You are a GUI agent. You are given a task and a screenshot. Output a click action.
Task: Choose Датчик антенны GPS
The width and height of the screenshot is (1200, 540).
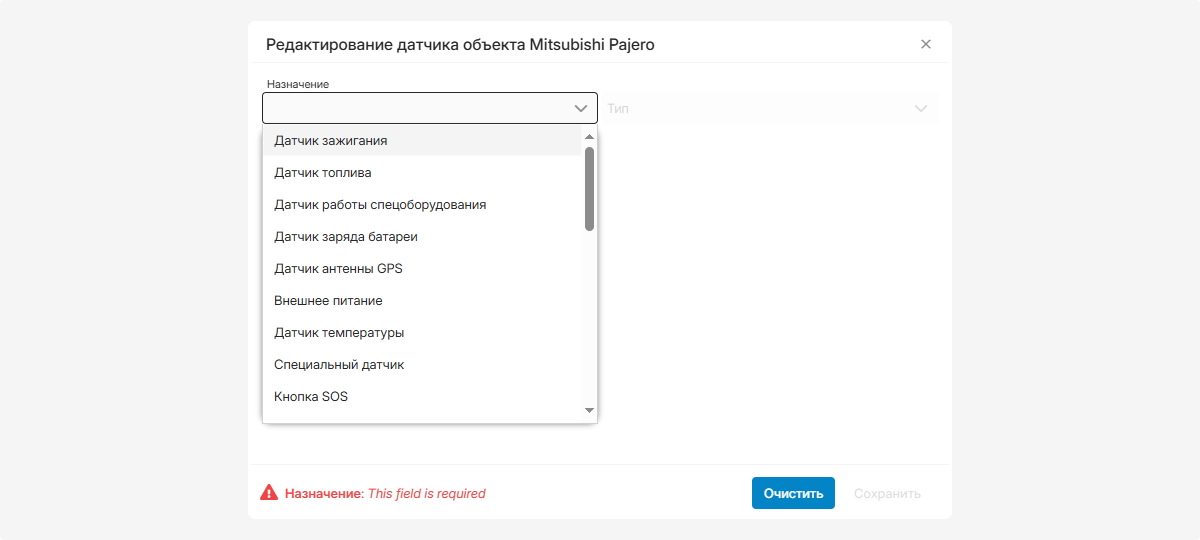338,269
